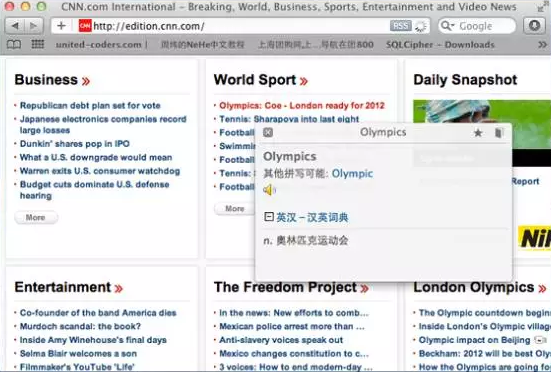Viewport: 551px width, 372px height.
Task: Stop the page loading spinner
Action: [x=420, y=26]
